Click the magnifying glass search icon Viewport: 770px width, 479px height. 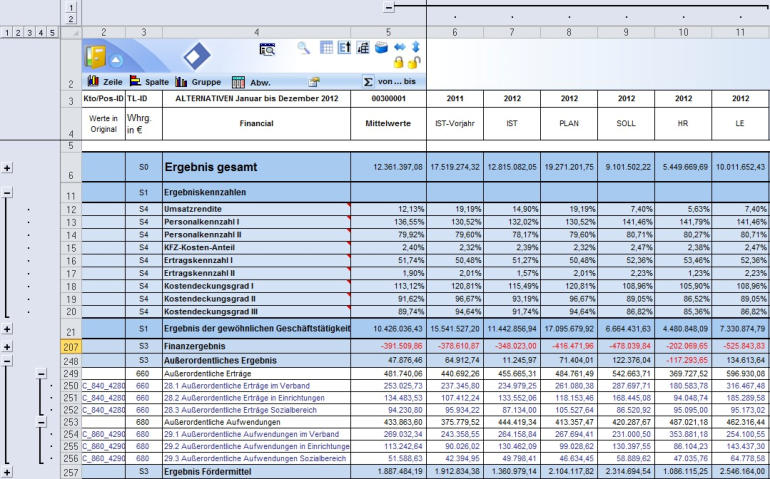pos(304,47)
